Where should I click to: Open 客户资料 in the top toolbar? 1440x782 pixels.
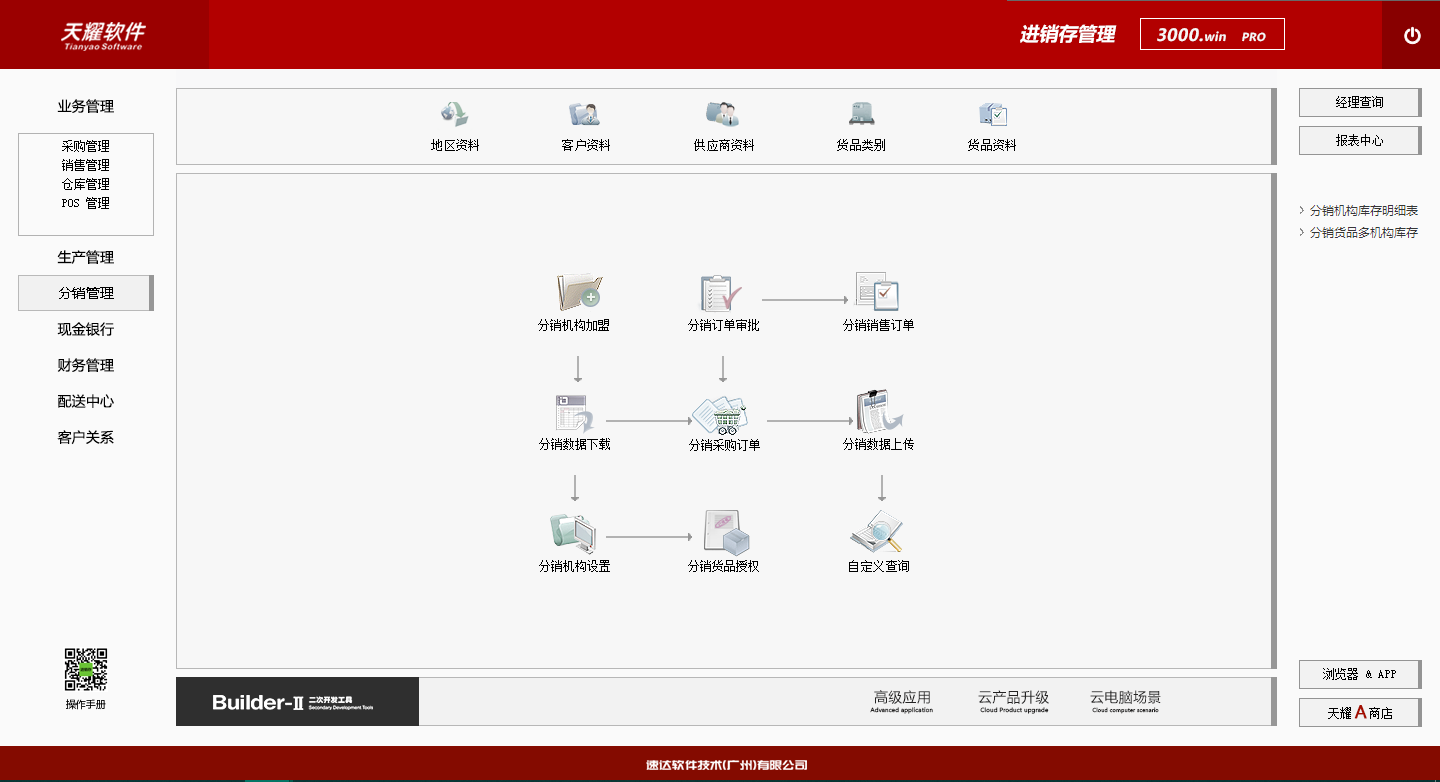click(585, 114)
